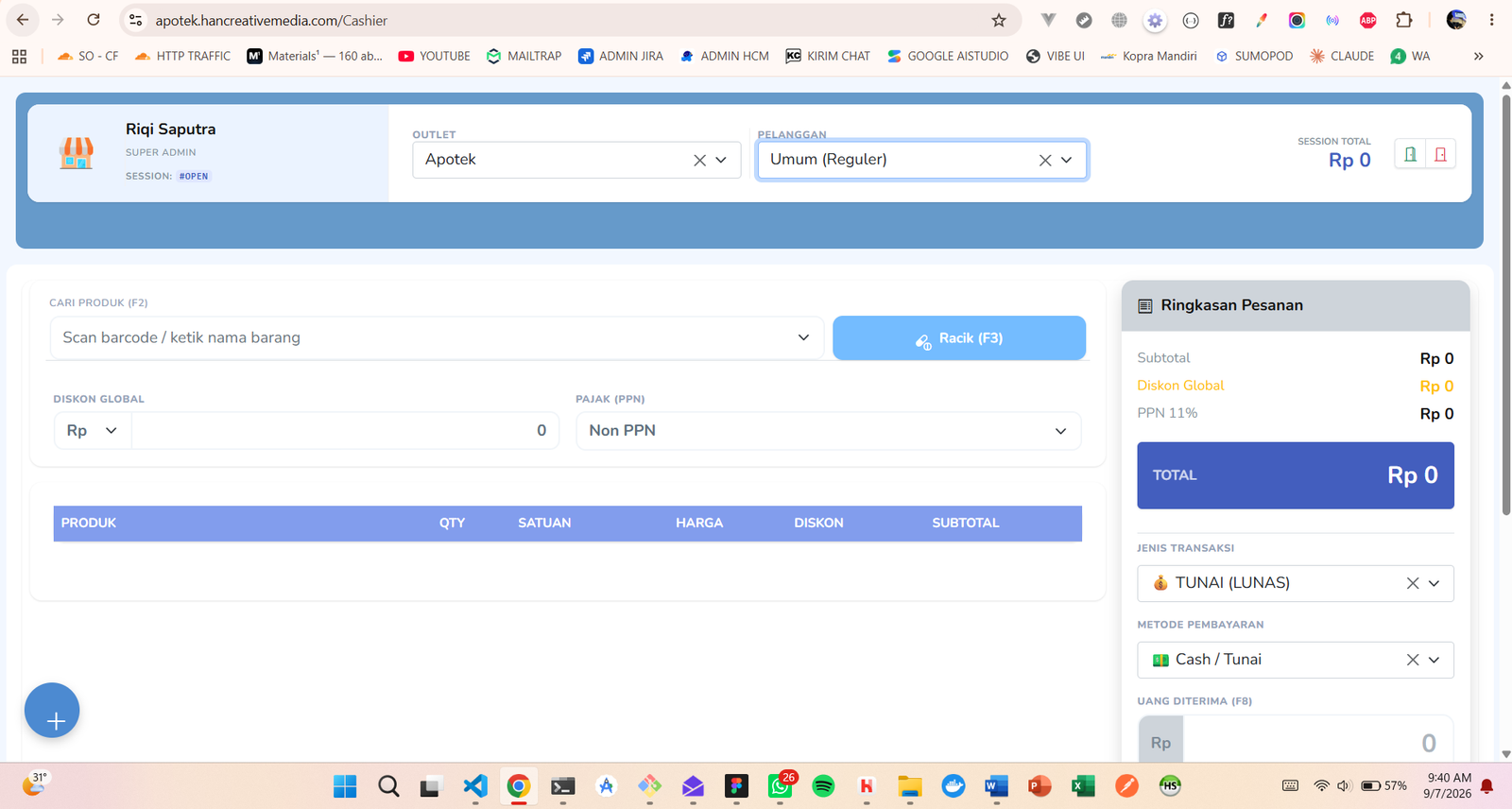Bookmark this page with the star icon

(999, 20)
